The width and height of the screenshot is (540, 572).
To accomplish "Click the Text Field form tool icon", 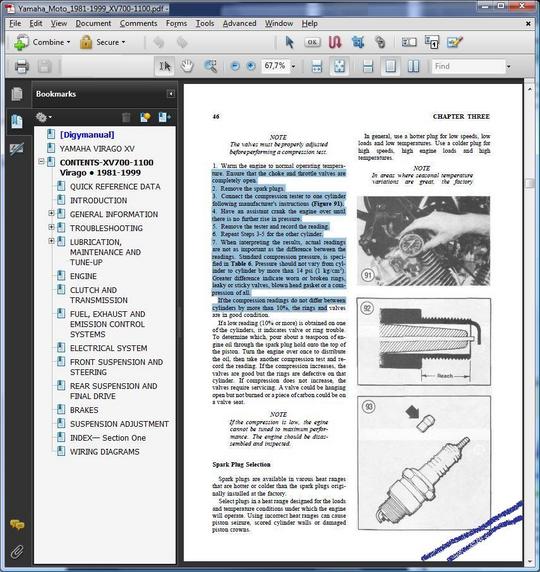I will point(409,42).
